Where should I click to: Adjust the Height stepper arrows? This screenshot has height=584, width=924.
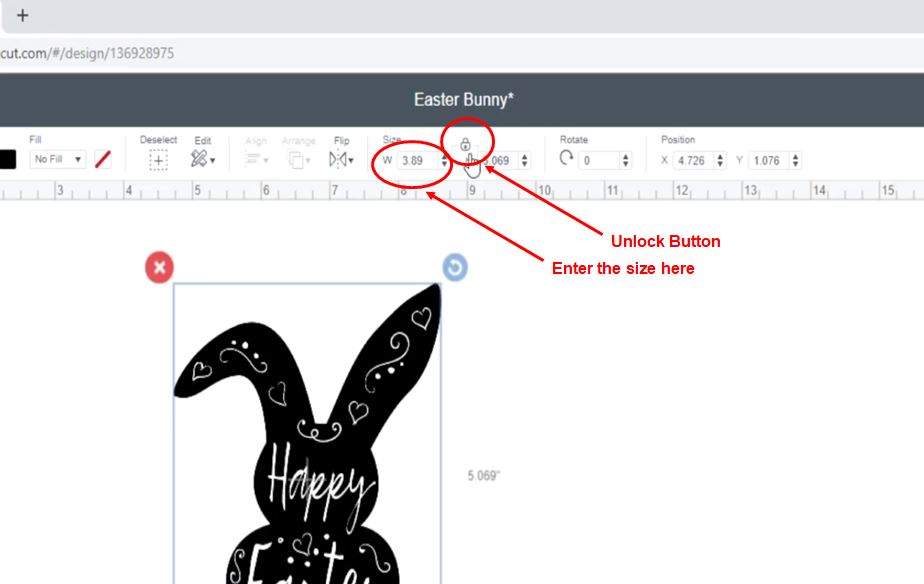coord(524,160)
